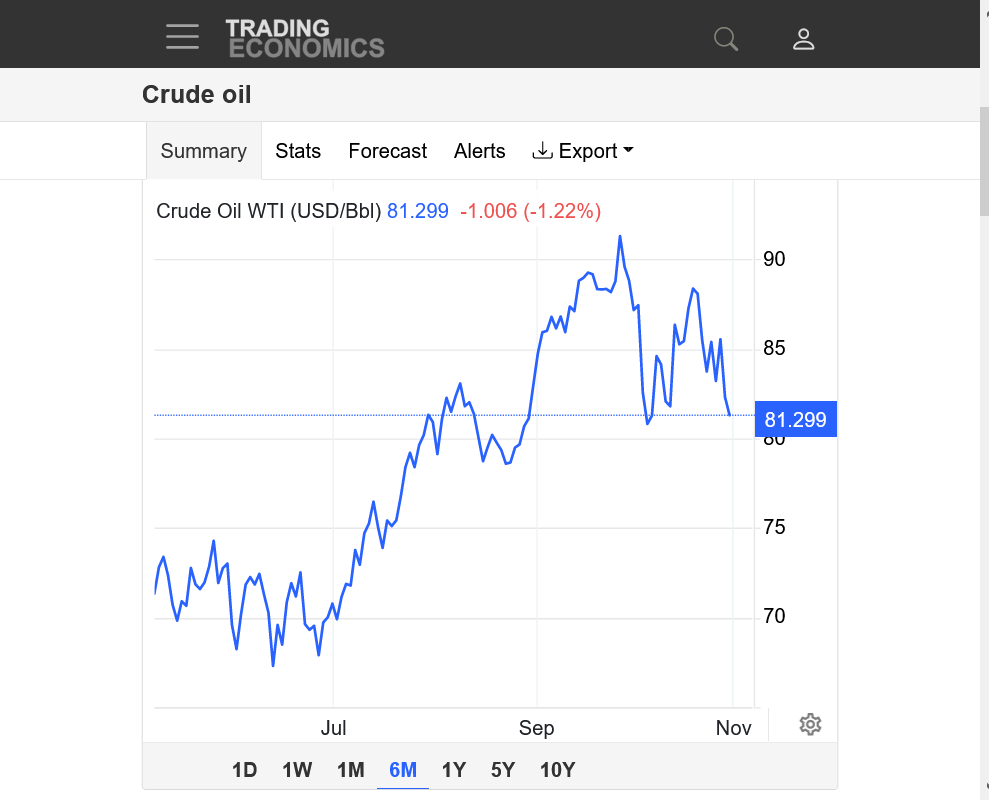This screenshot has height=808, width=989.
Task: Show the 5Y price history
Action: coord(503,770)
